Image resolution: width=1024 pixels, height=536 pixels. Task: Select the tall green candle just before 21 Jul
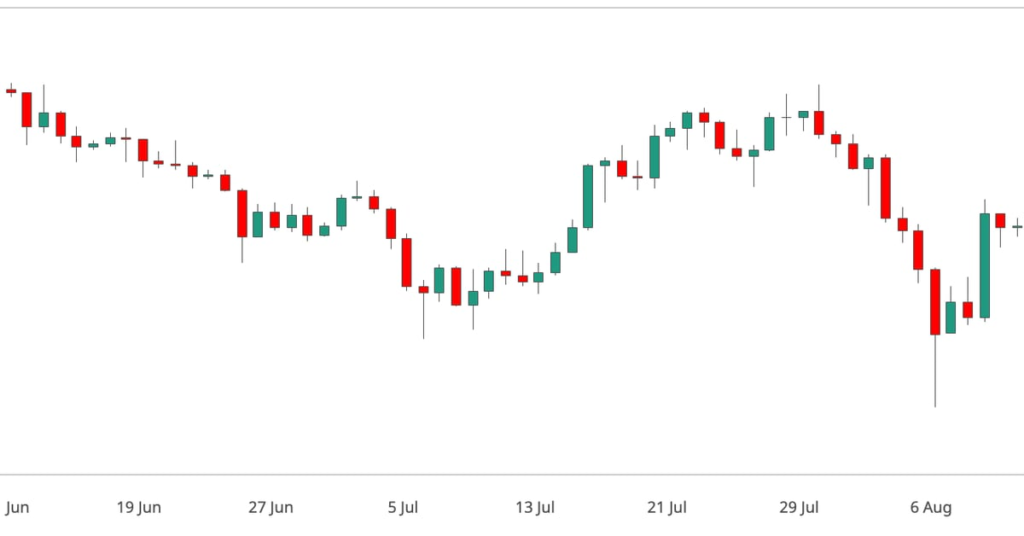point(654,157)
